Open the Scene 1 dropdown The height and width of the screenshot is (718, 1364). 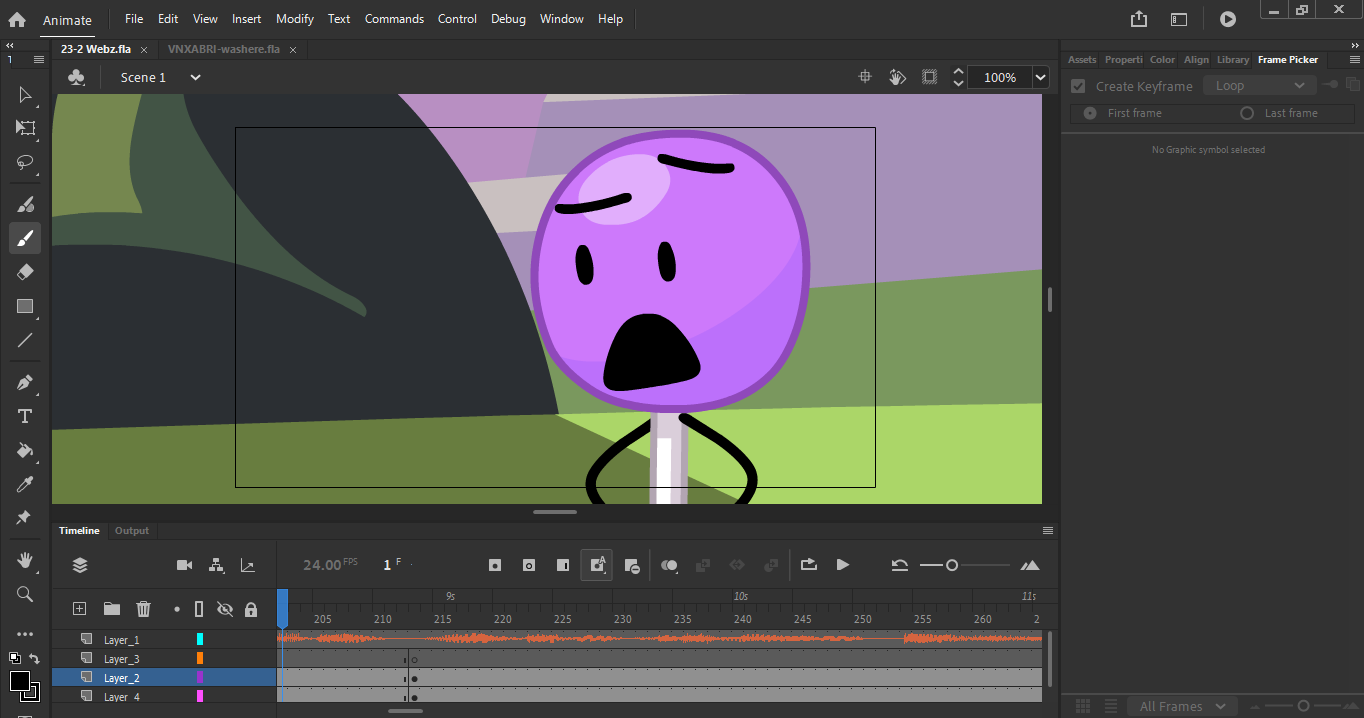tap(195, 77)
